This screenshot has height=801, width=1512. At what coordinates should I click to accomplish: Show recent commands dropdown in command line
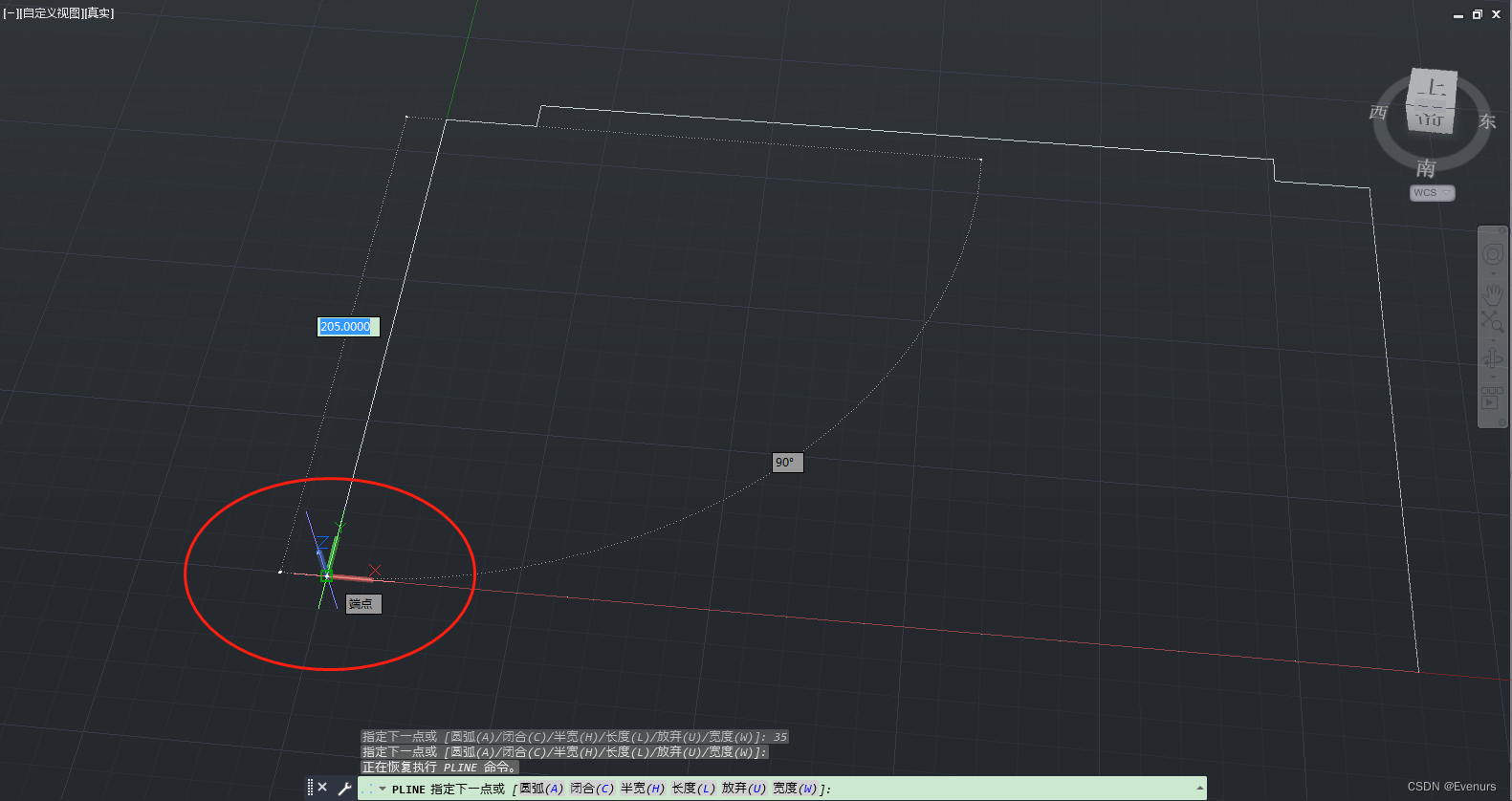coord(383,789)
